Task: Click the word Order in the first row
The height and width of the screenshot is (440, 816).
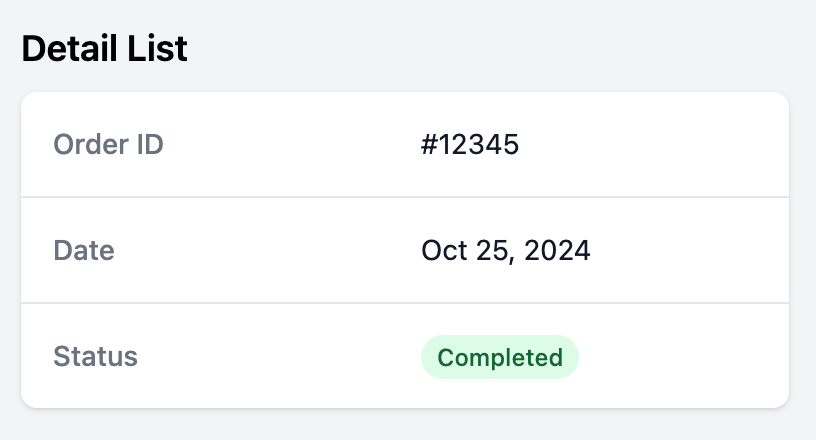Action: point(91,144)
